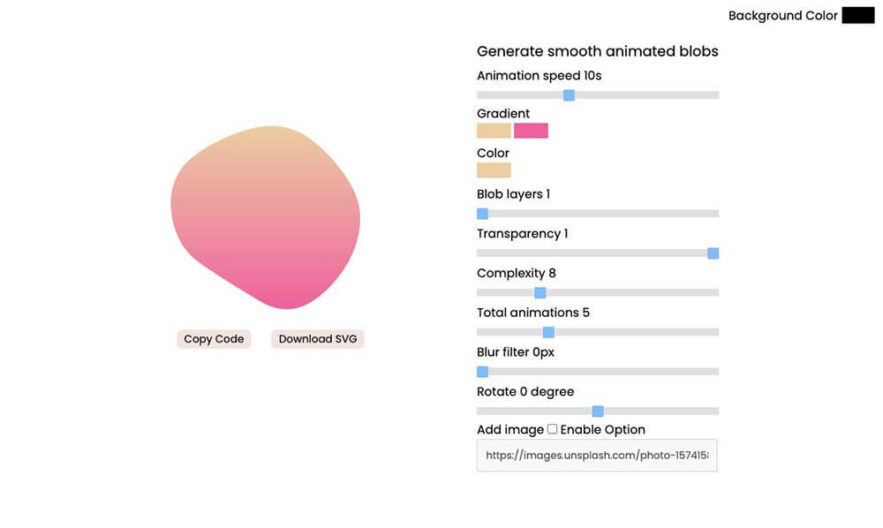
Task: Click the far right end of the Blur filter track
Action: click(x=716, y=372)
